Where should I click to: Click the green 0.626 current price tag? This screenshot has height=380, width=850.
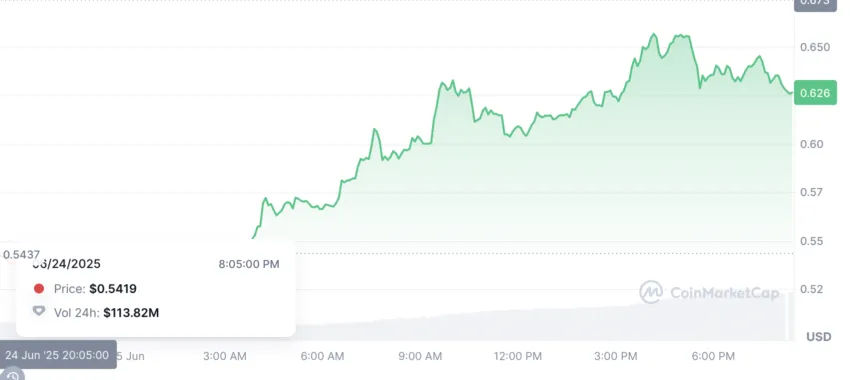pos(815,93)
